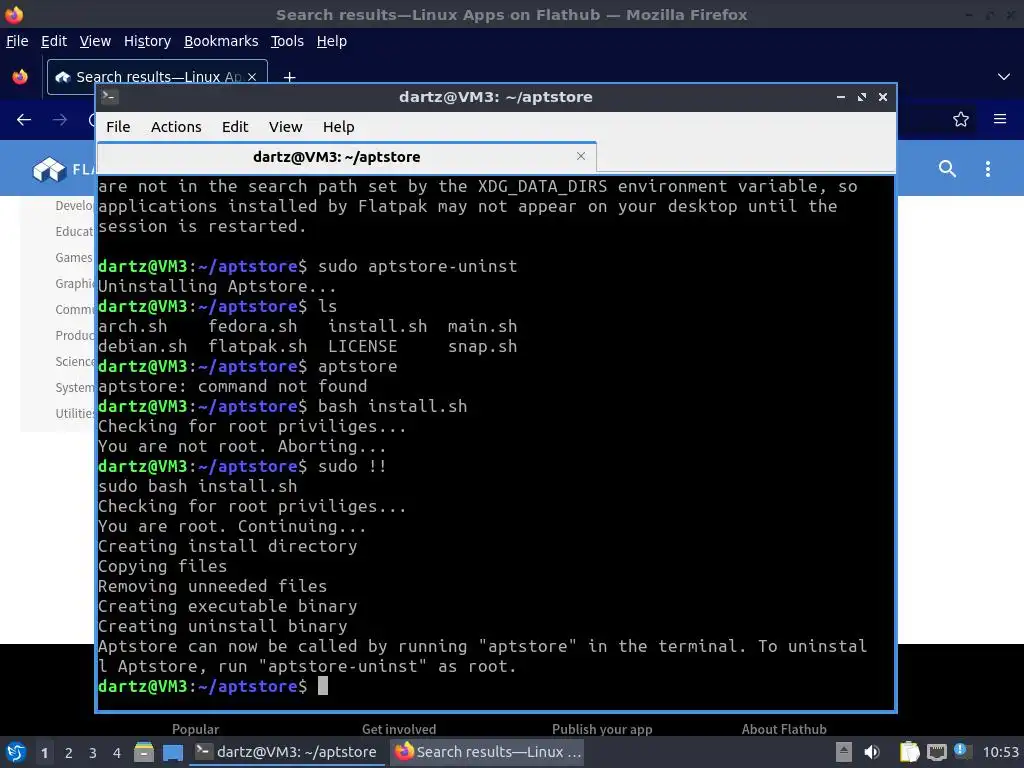
Task: Click the 10:53 clock
Action: coord(1000,752)
